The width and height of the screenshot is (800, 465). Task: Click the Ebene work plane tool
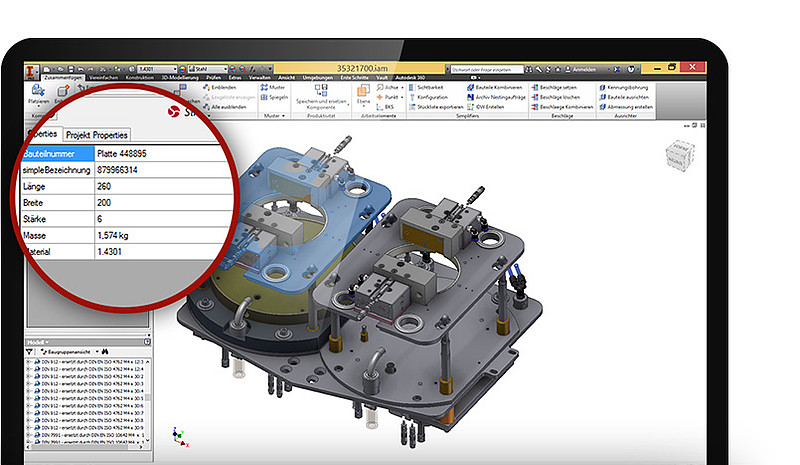click(x=363, y=95)
